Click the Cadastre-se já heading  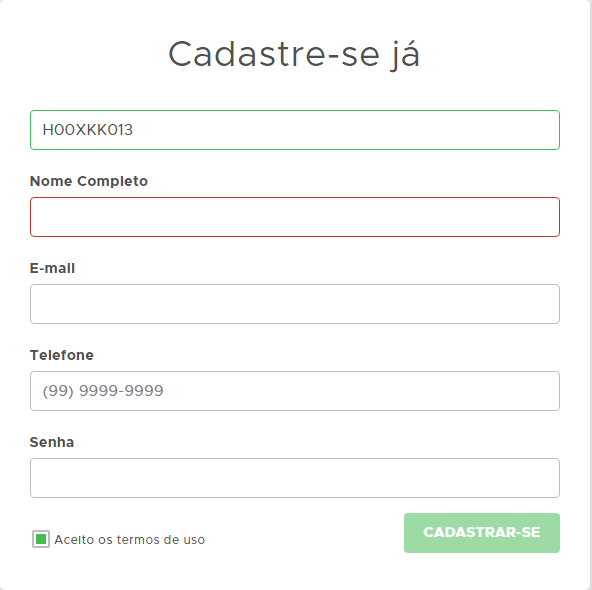click(294, 54)
